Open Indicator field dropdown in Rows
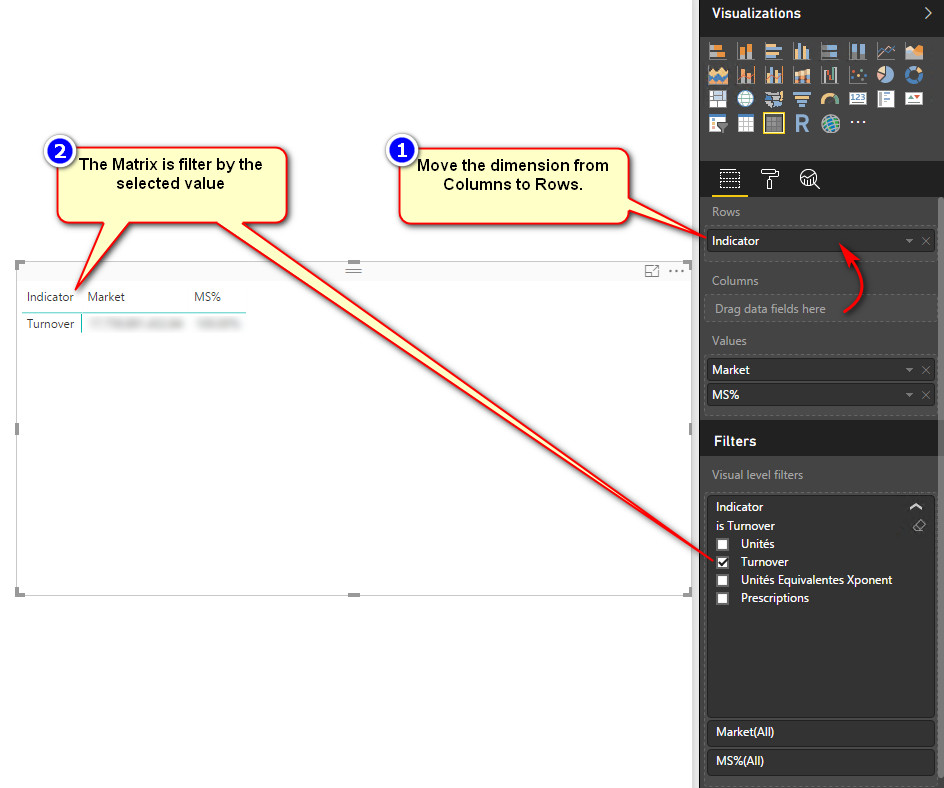This screenshot has height=788, width=944. [909, 241]
